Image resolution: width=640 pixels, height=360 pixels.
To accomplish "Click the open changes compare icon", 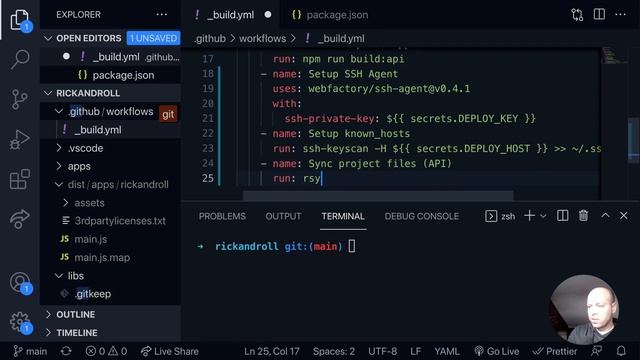I will coord(577,15).
